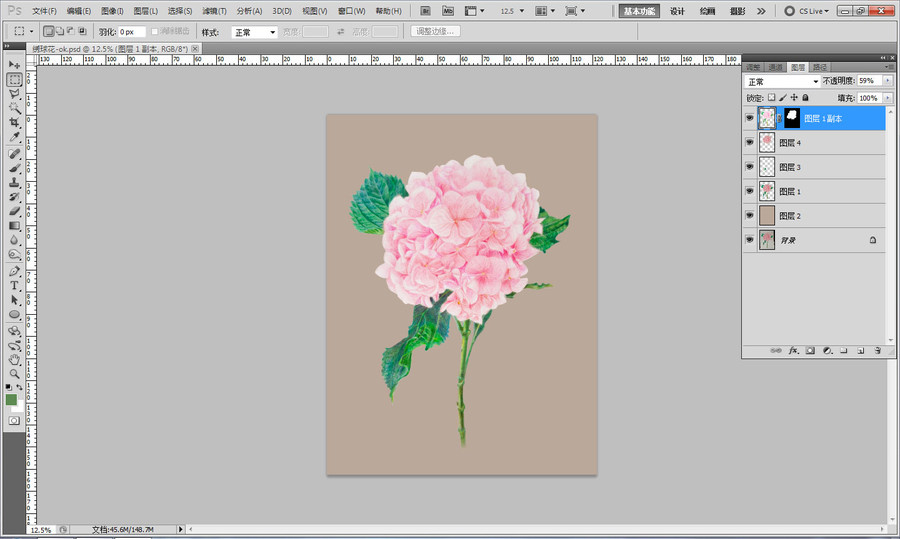900x539 pixels.
Task: Switch to the 绘画 workspace
Action: tap(708, 11)
